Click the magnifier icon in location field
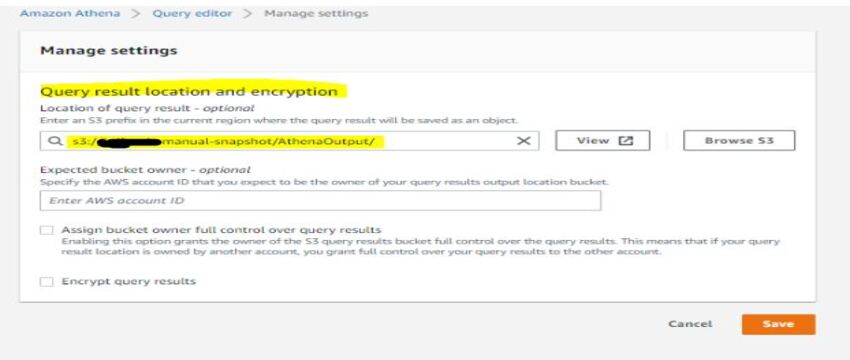The width and height of the screenshot is (850, 360). point(55,141)
